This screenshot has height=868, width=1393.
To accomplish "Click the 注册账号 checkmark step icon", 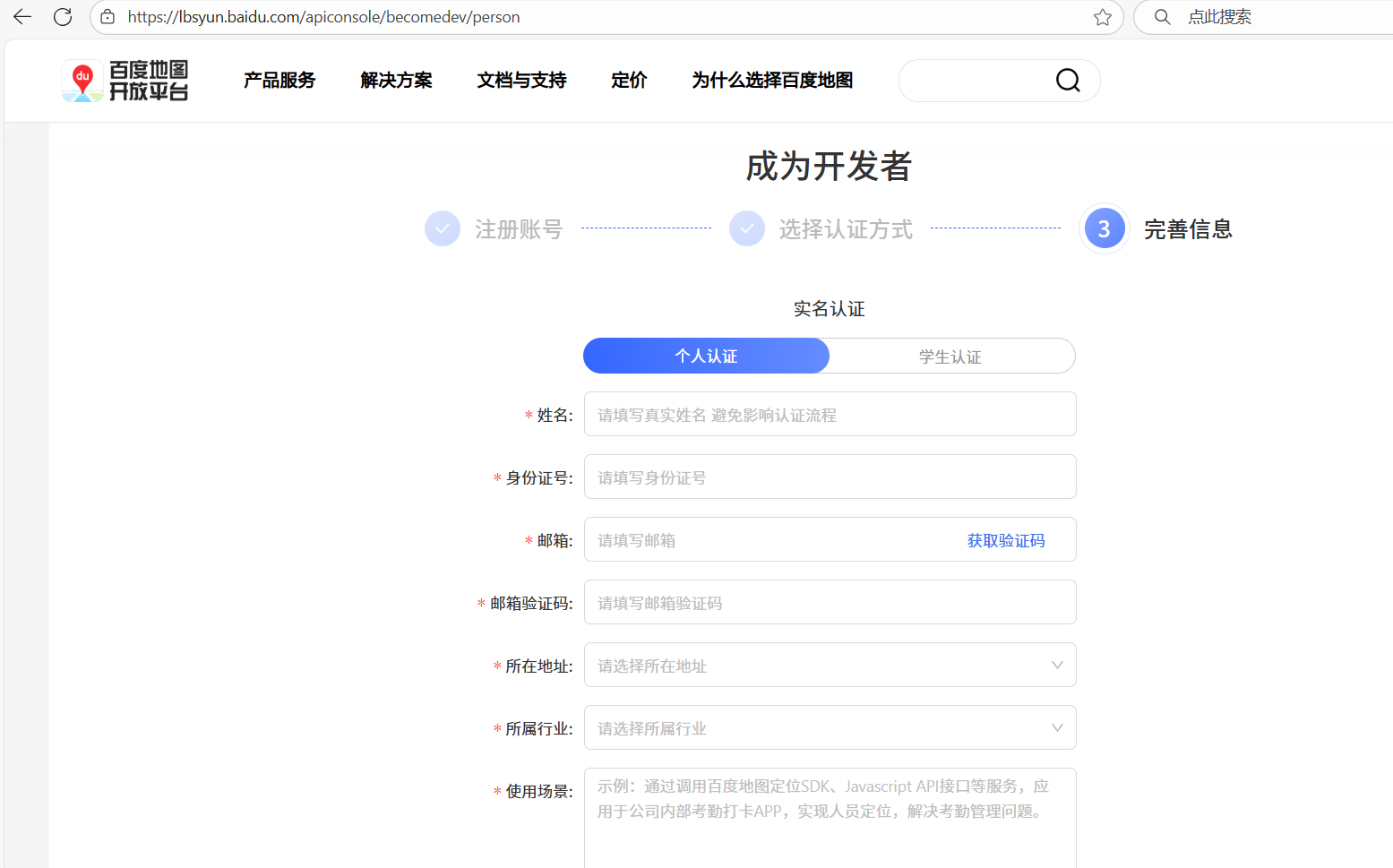I will click(443, 229).
